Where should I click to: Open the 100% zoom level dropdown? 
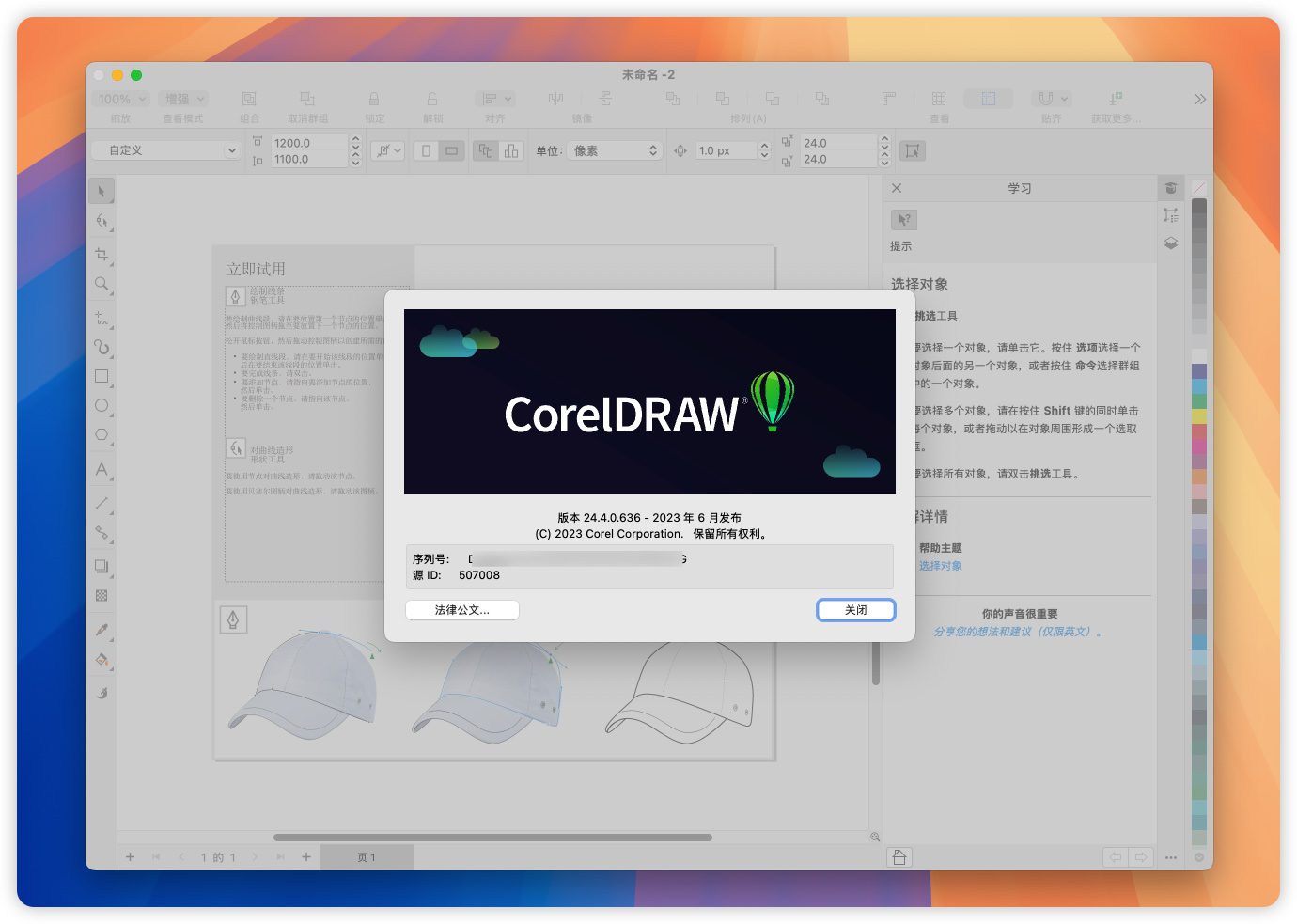(121, 99)
